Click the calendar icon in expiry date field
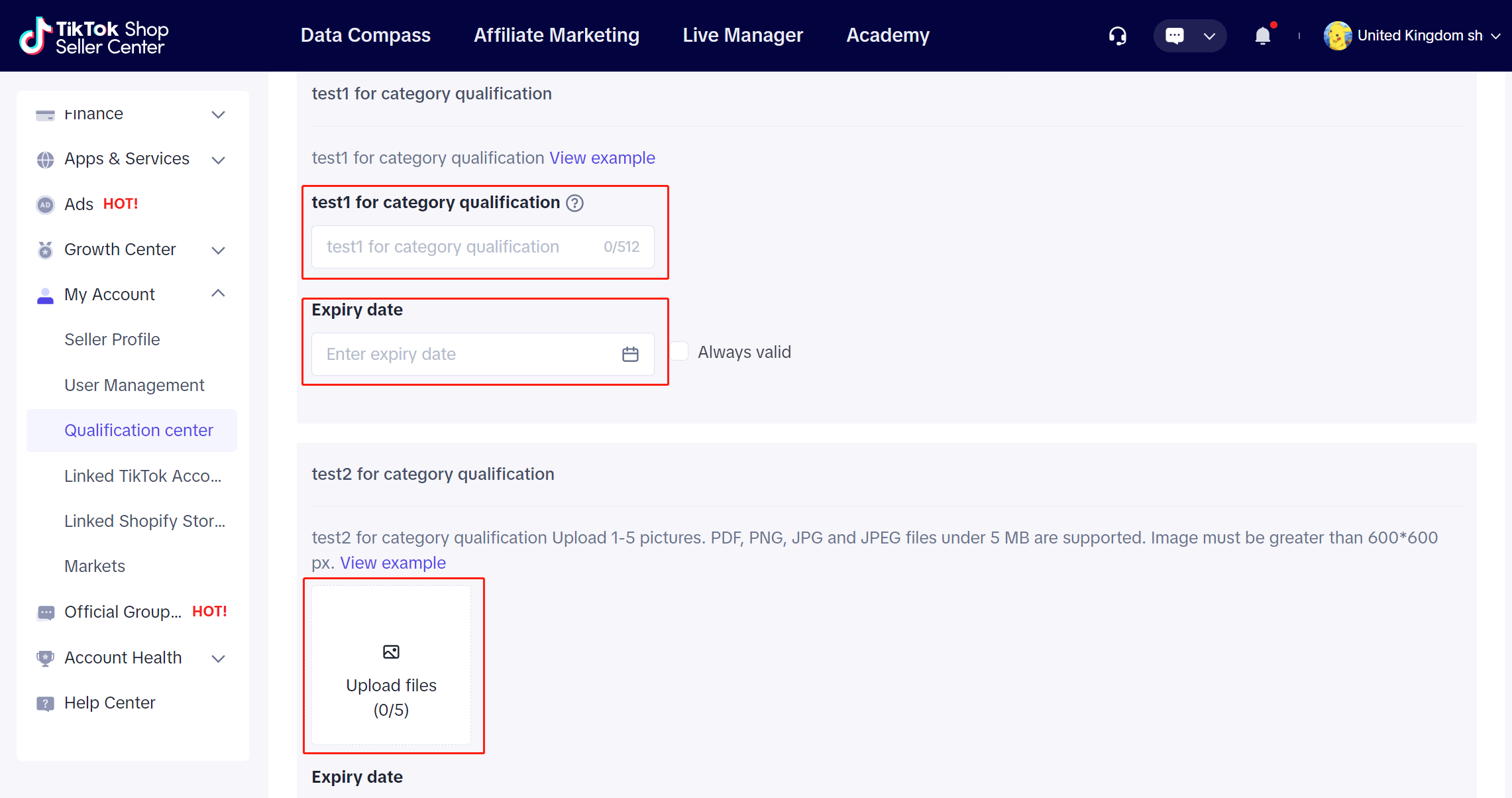The image size is (1512, 798). coord(630,355)
